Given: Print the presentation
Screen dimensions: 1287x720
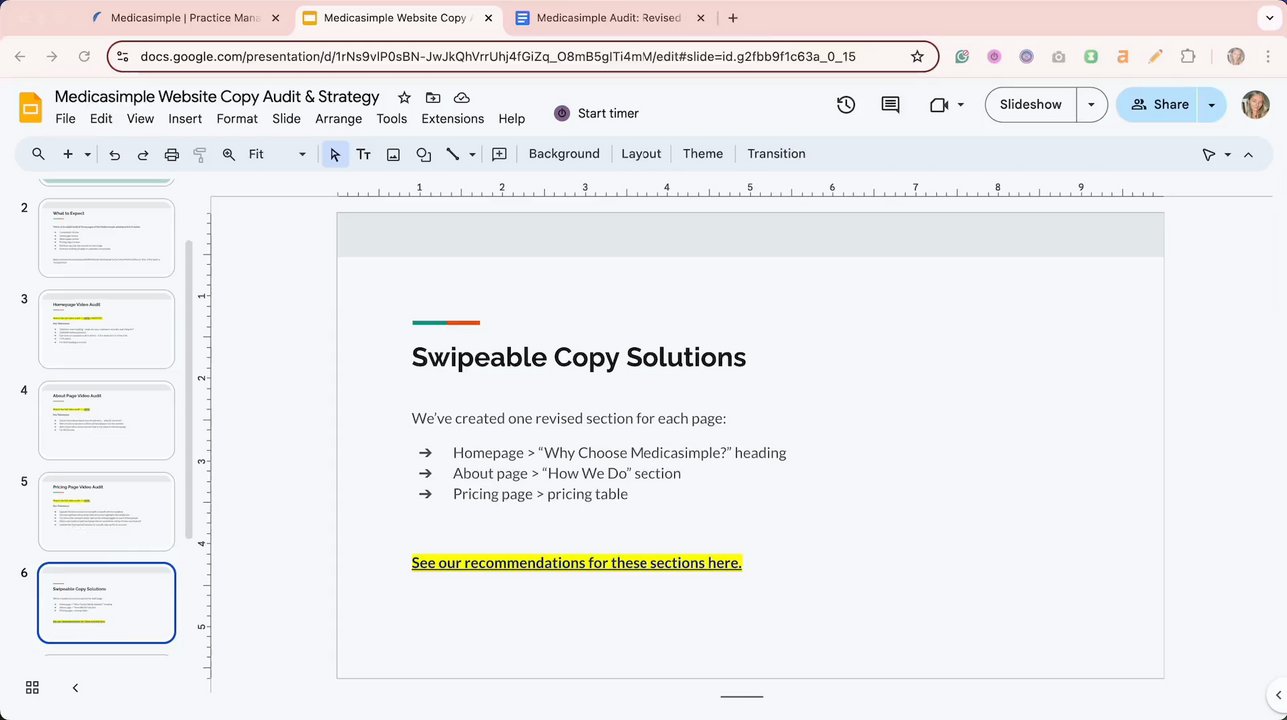Looking at the screenshot, I should 172,154.
